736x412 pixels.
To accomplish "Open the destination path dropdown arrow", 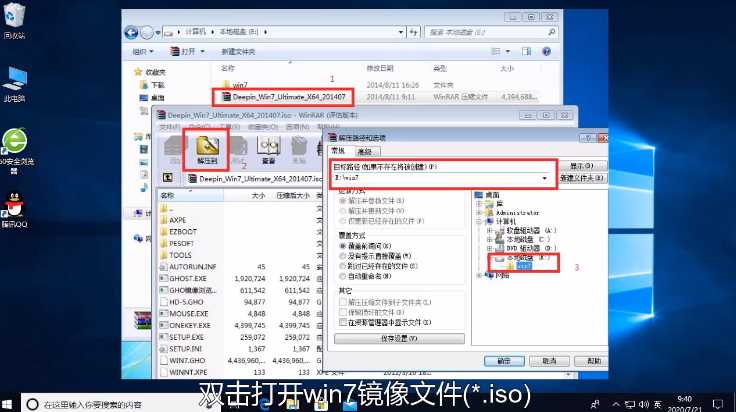I will 544,178.
